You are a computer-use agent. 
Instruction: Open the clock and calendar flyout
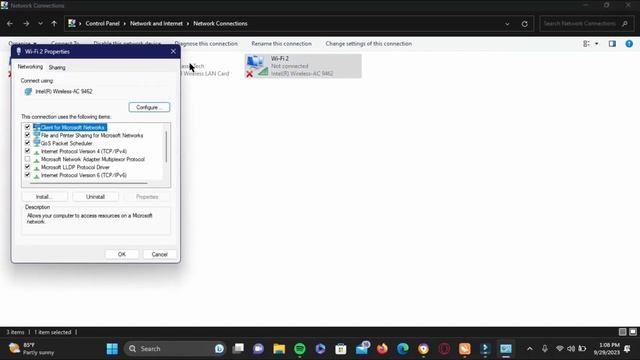(606, 349)
